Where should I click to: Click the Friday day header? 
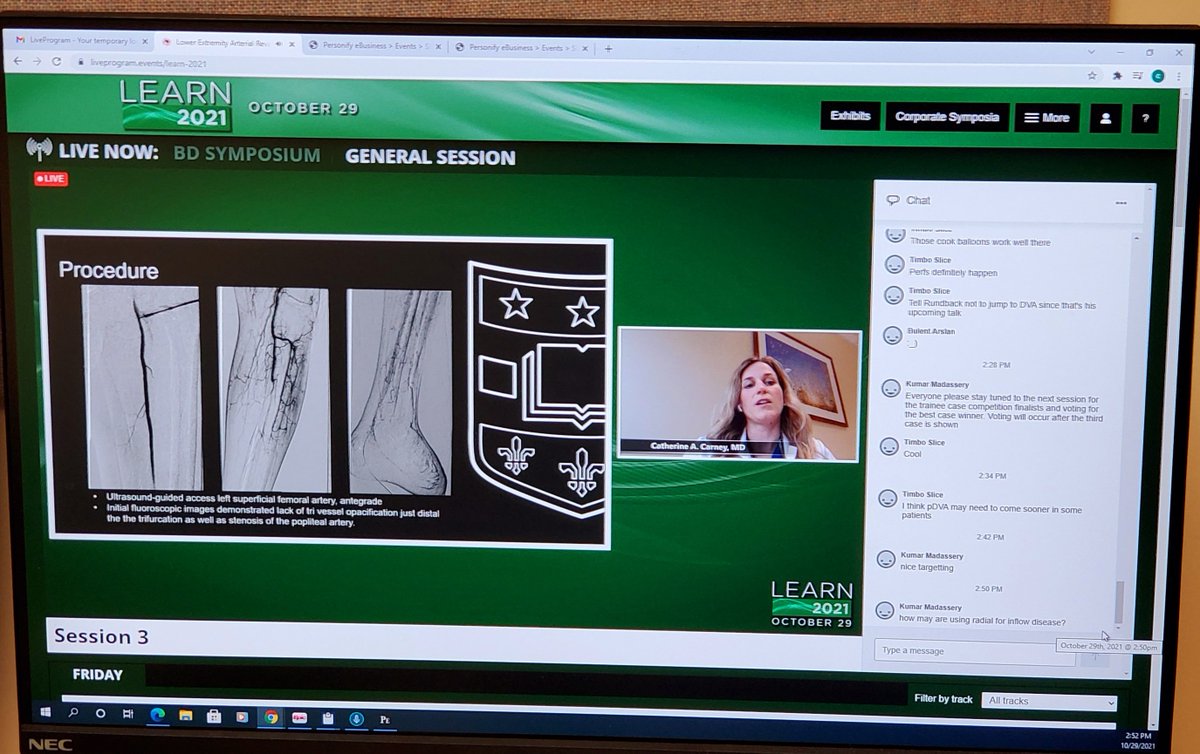[98, 675]
